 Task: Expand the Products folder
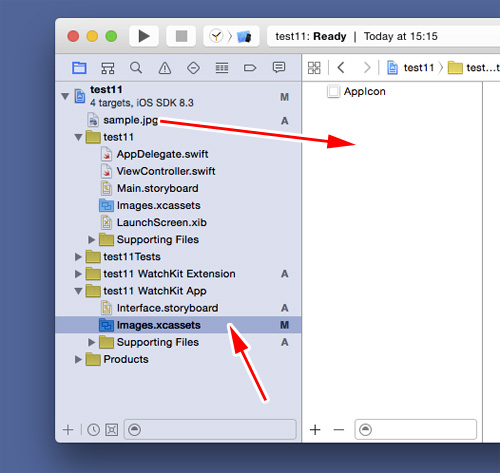point(78,359)
